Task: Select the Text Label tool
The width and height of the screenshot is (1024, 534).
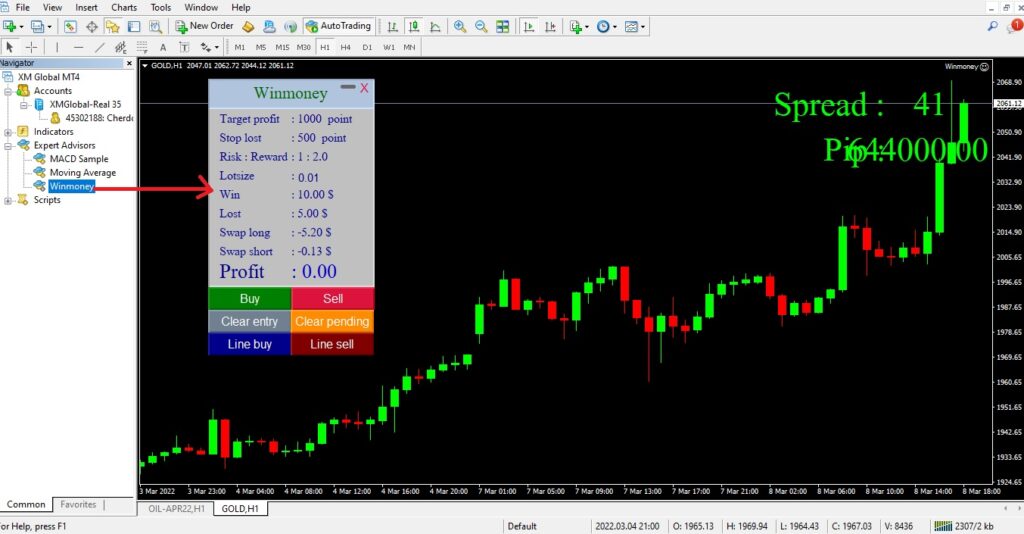Action: coord(184,47)
